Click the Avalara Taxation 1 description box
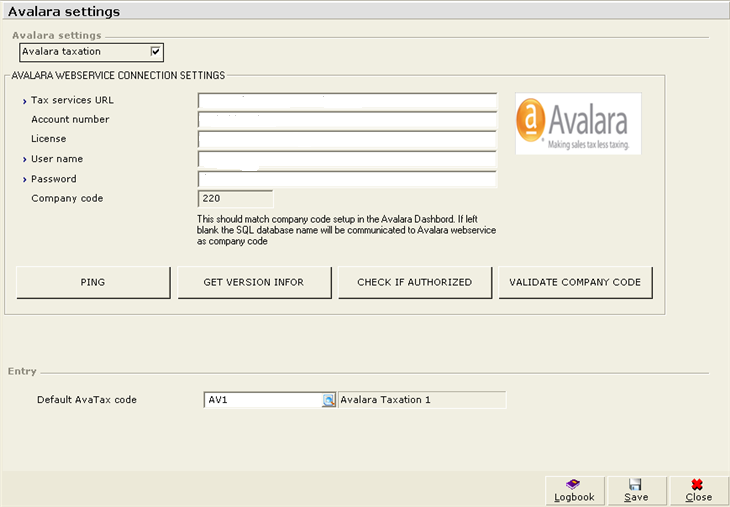 coord(422,400)
